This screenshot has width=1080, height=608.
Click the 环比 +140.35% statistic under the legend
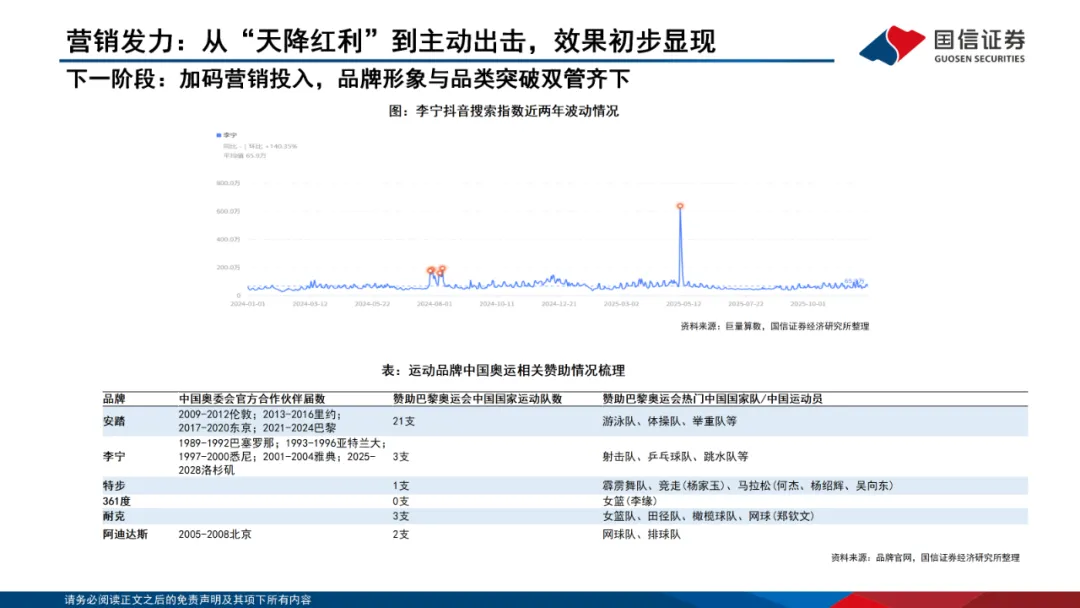[273, 146]
